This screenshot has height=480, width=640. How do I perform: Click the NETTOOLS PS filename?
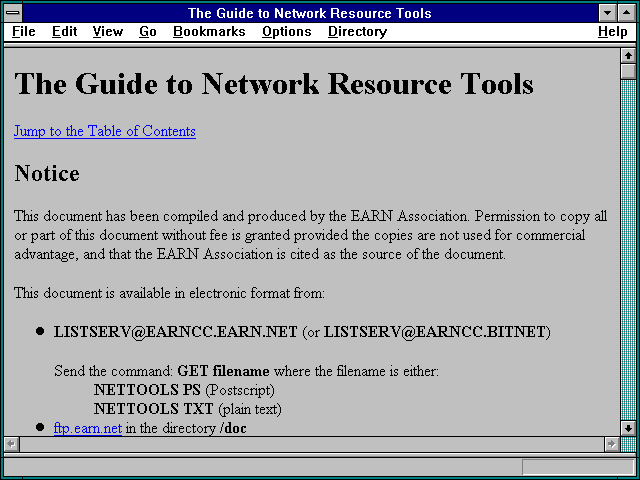tap(147, 390)
